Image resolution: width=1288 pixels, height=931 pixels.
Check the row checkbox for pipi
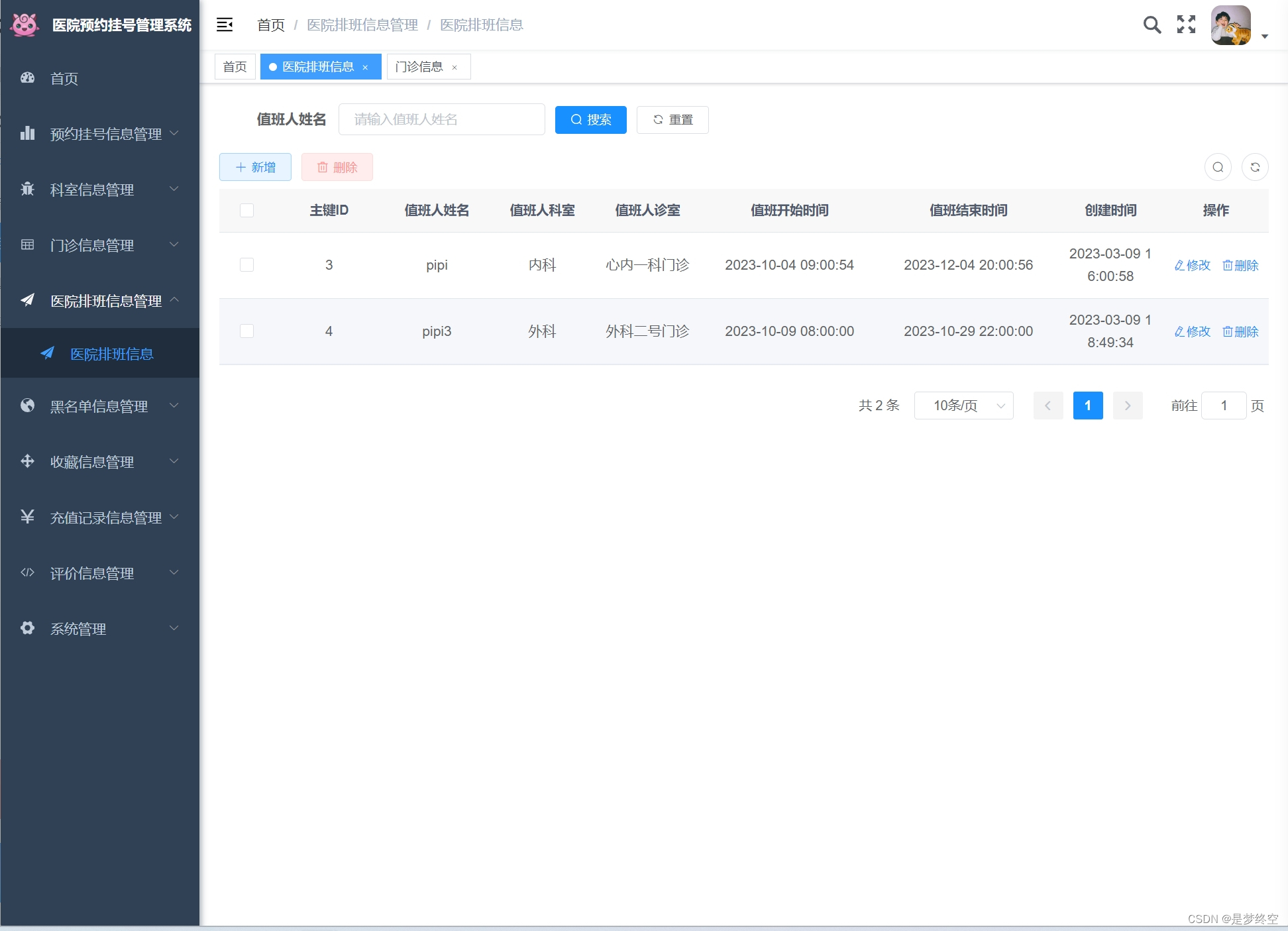pos(246,264)
